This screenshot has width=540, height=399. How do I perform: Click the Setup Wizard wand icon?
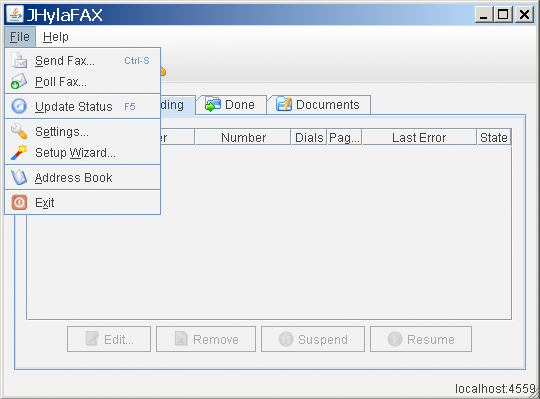[19, 153]
